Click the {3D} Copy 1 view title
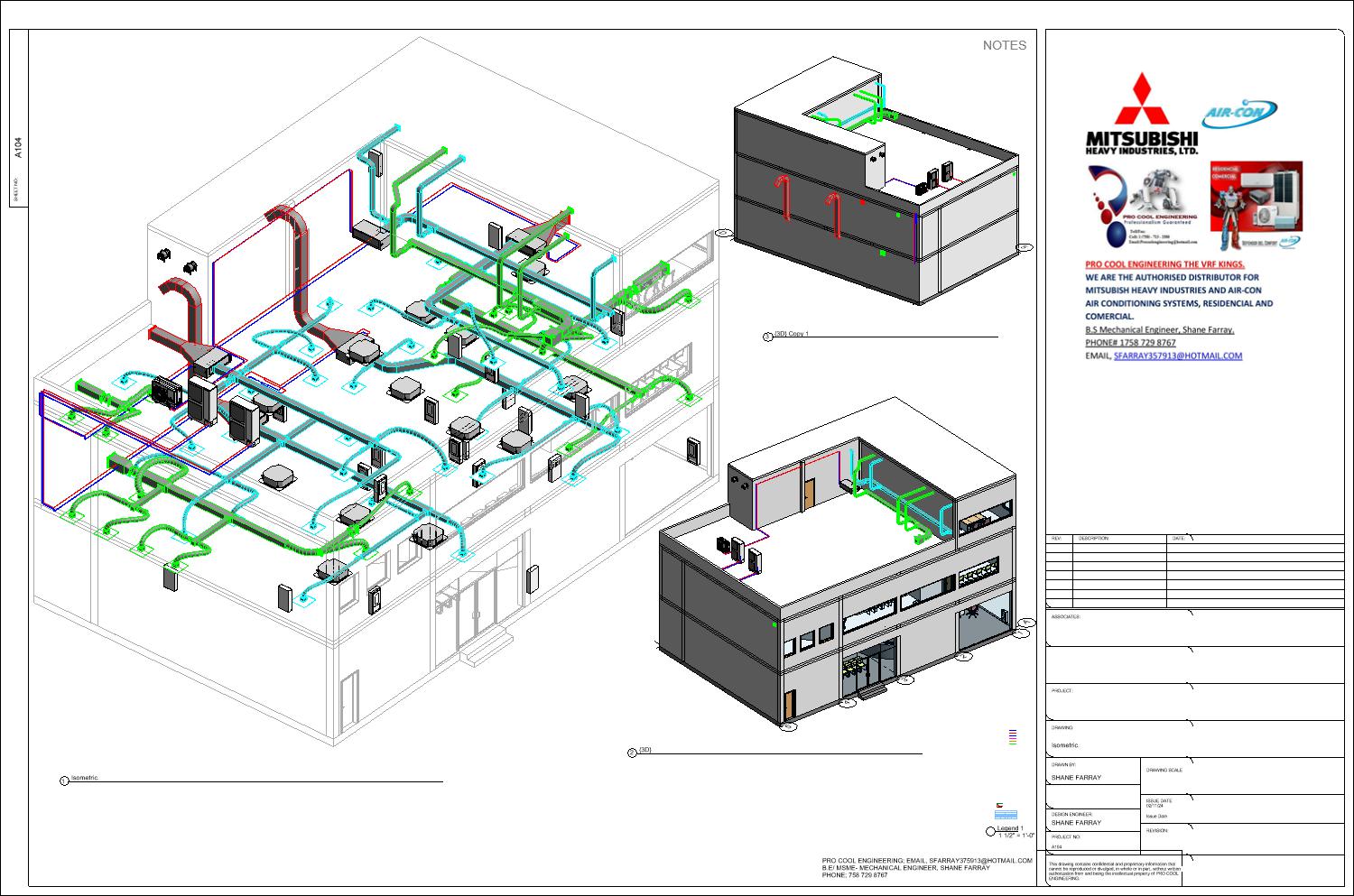Viewport: 1354px width, 896px height. tap(791, 334)
